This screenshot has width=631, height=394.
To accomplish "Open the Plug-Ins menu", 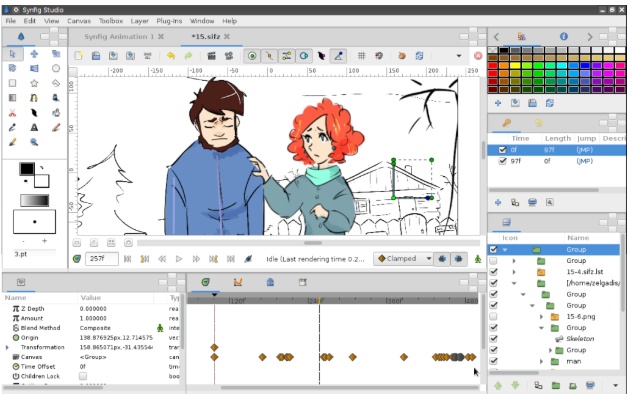I will (169, 21).
